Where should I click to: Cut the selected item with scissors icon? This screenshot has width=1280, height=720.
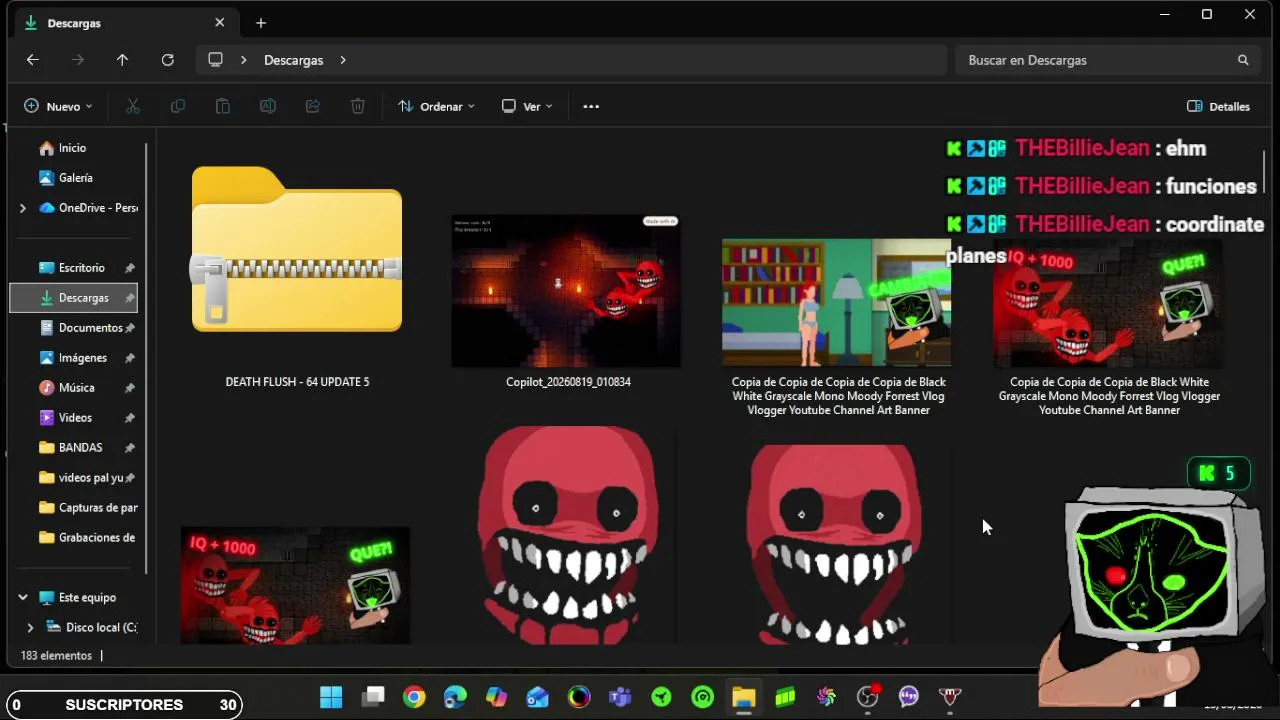(132, 106)
